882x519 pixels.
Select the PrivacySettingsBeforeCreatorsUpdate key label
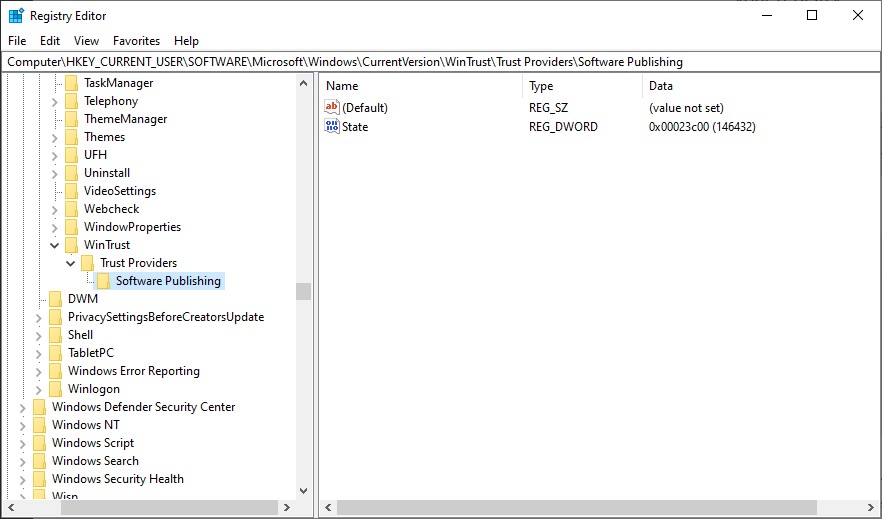166,317
